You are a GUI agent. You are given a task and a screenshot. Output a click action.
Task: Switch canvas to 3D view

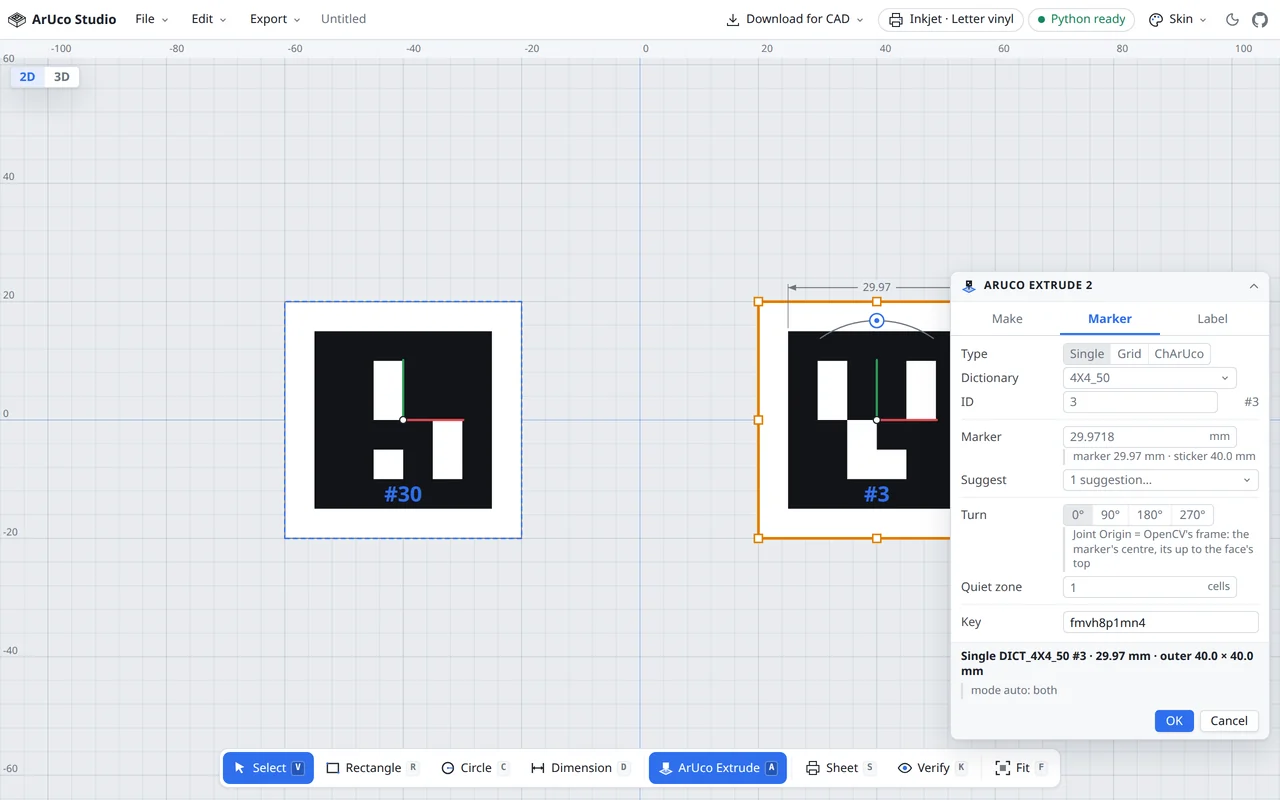[x=61, y=77]
